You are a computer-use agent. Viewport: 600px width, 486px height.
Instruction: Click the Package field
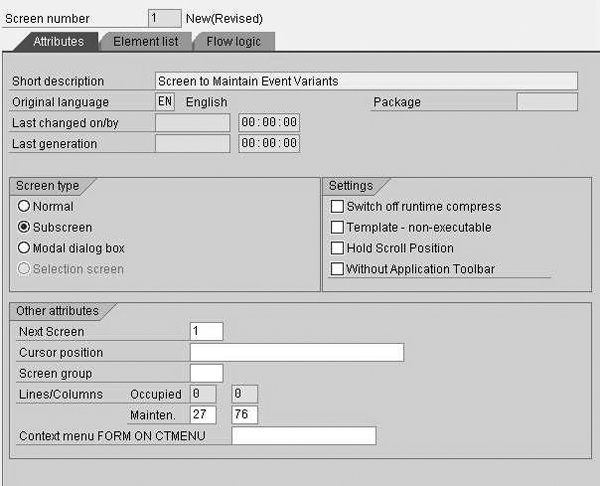point(547,102)
